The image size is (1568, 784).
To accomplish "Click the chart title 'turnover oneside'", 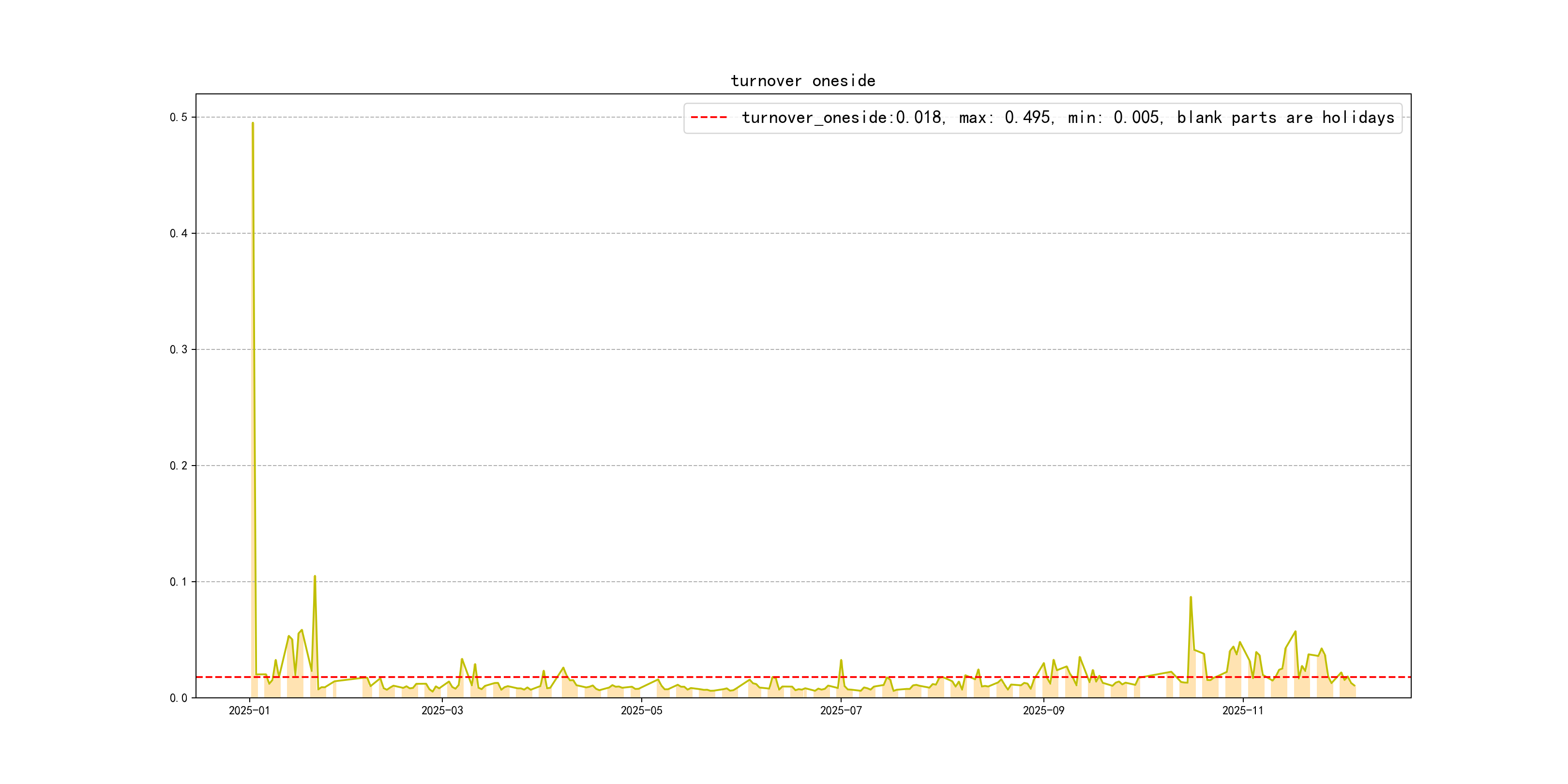I will (802, 81).
